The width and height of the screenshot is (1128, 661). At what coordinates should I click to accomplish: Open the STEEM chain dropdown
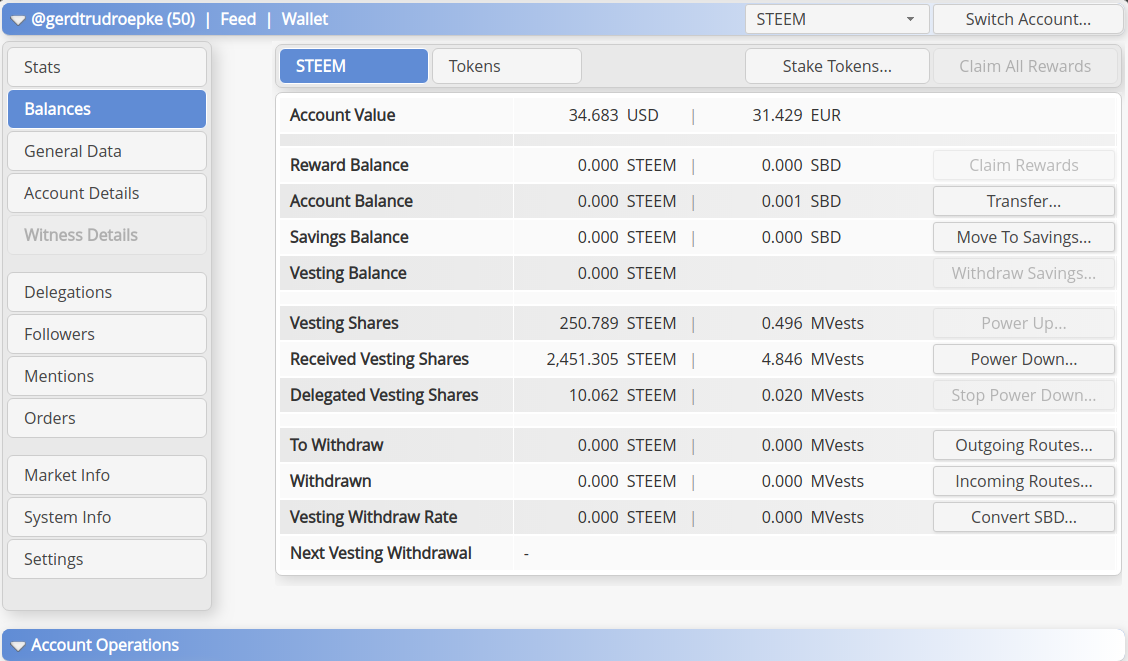coord(837,19)
